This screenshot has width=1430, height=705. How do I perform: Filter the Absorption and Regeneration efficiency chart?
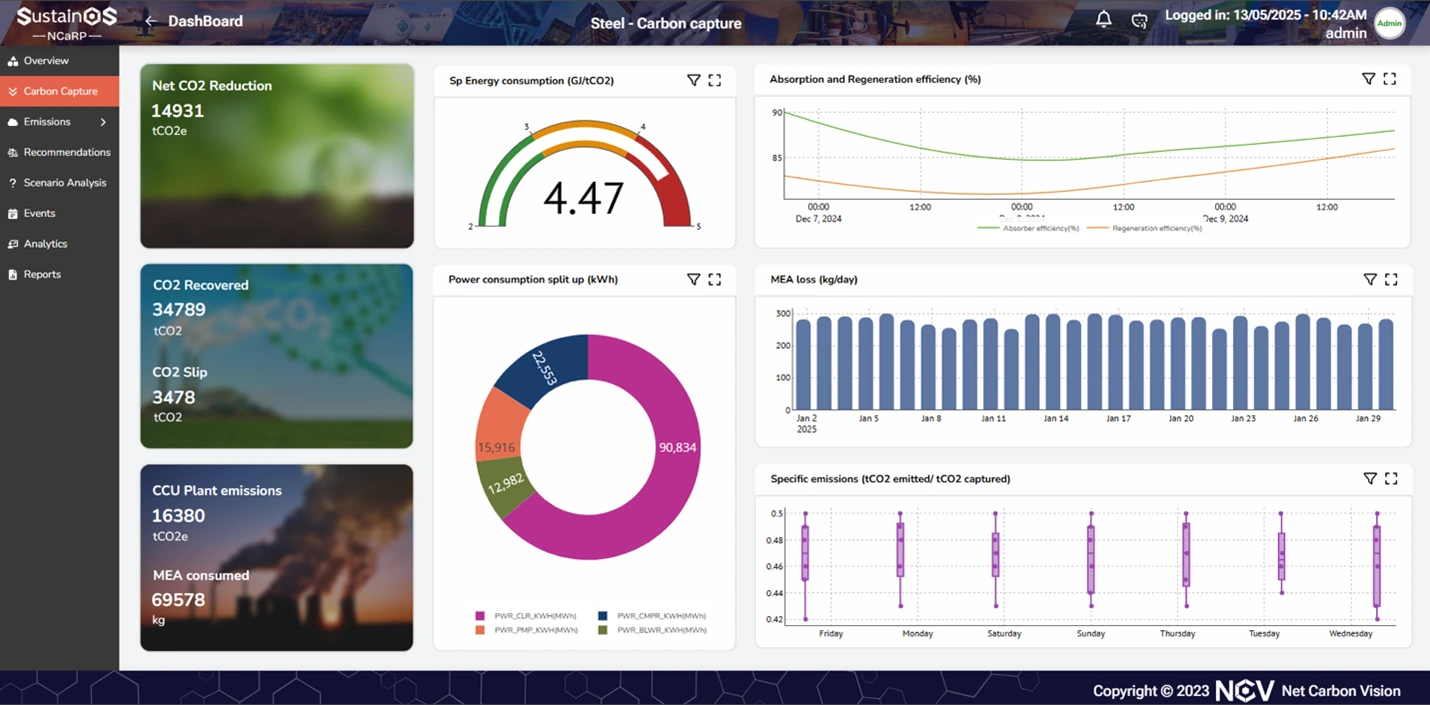[1368, 79]
